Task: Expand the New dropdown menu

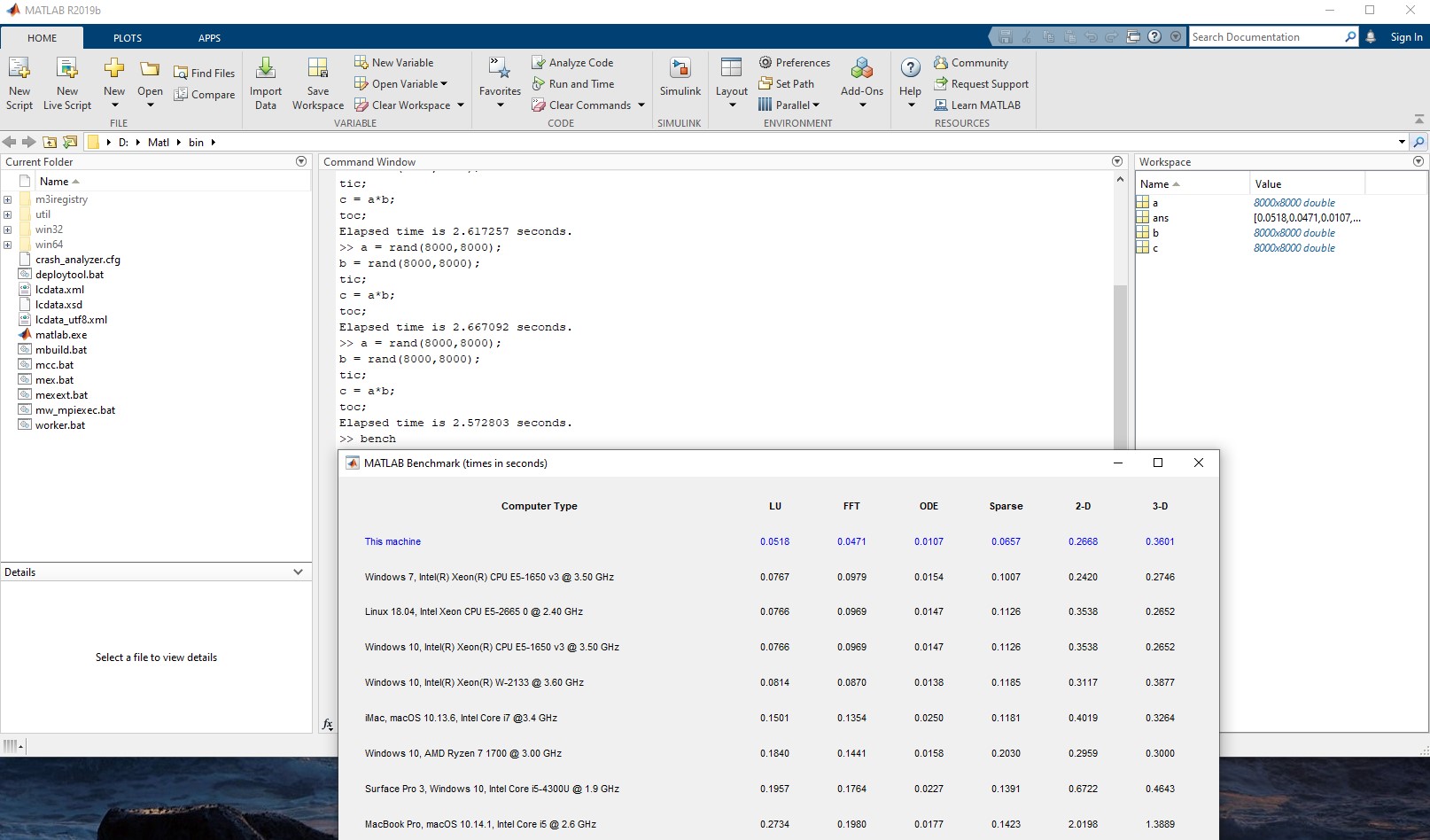Action: [x=114, y=105]
